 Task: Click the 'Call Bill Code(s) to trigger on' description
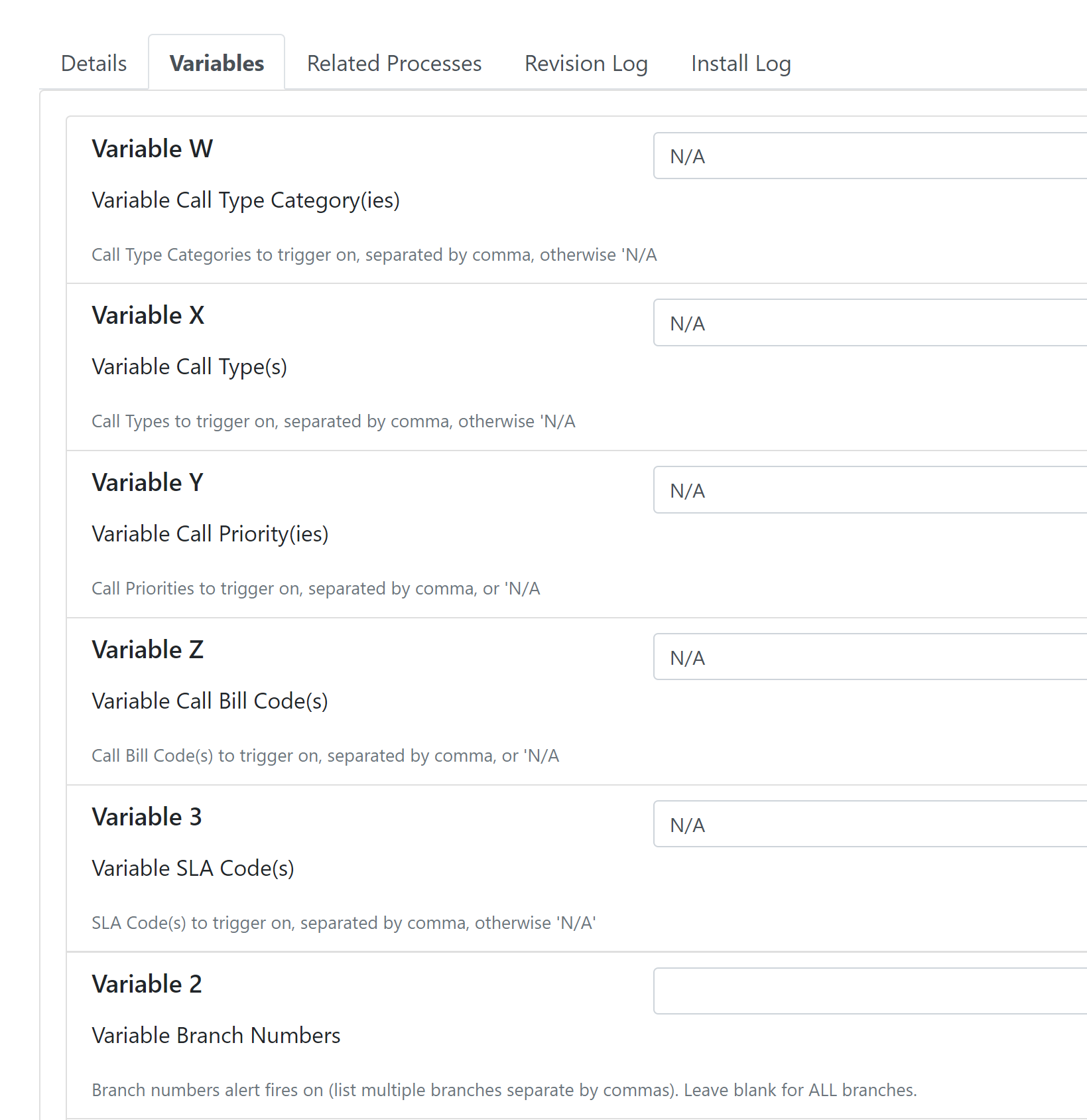[x=326, y=756]
